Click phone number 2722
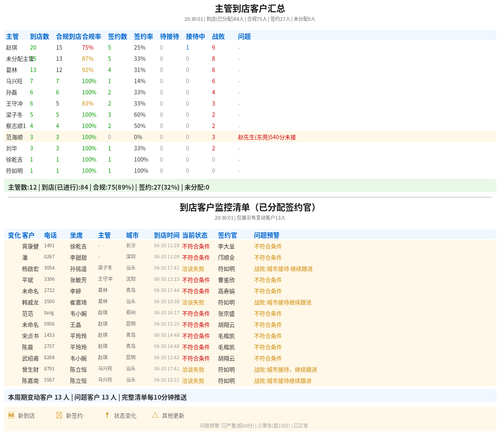Image resolution: width=500 pixels, height=448 pixels. (49, 290)
